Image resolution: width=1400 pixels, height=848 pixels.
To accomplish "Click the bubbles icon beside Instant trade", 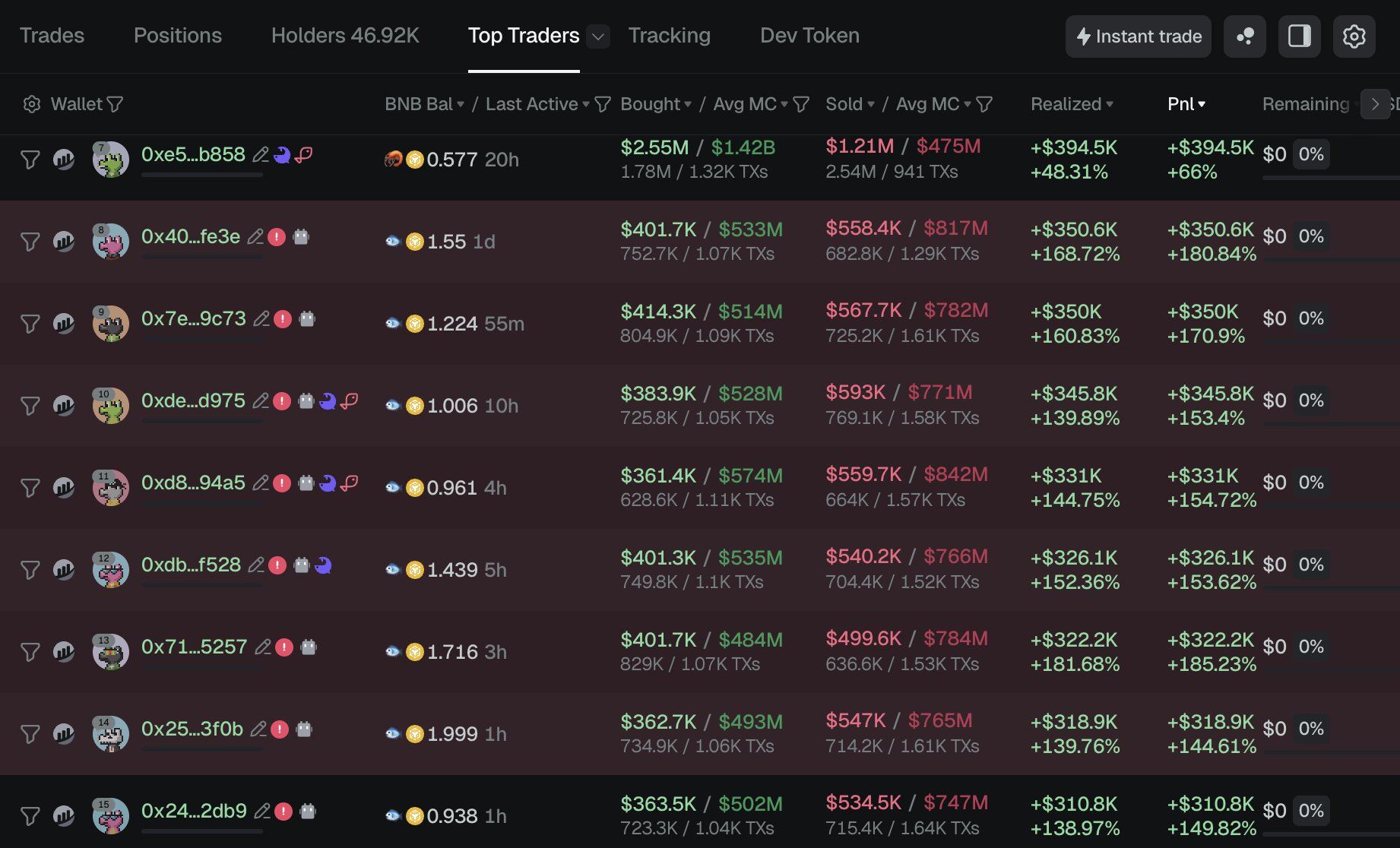I will 1244,36.
